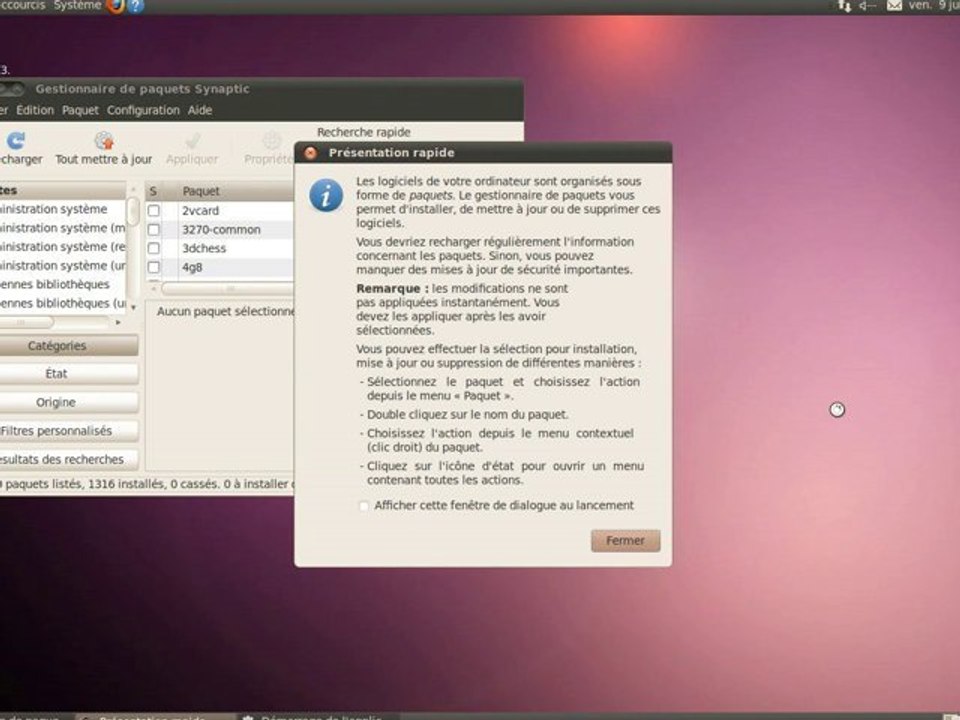The height and width of the screenshot is (720, 960).
Task: Click the Fermer button in dialog
Action: click(x=625, y=541)
